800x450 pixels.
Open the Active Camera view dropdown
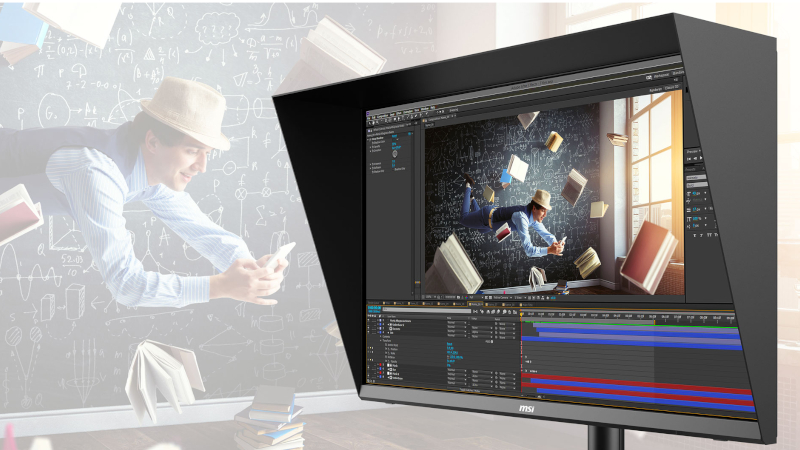[502, 297]
